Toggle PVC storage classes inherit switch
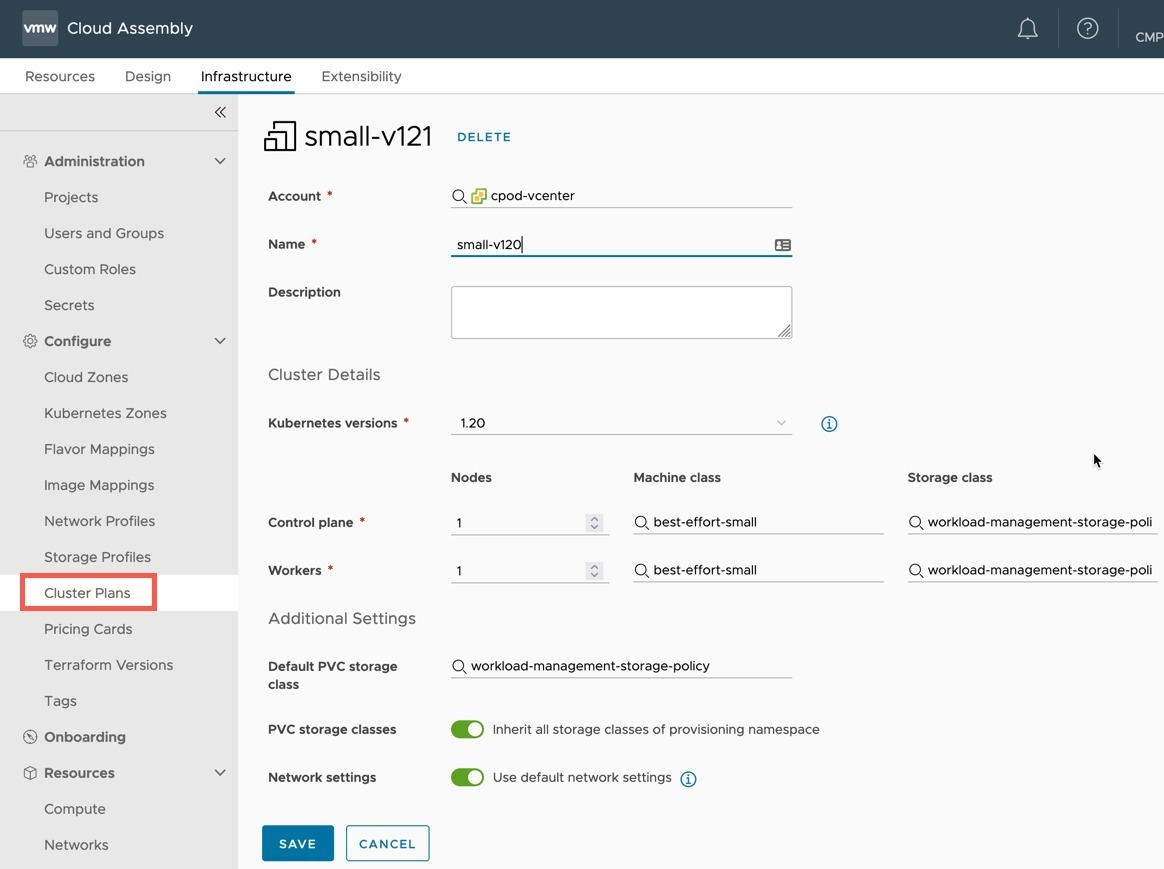This screenshot has height=869, width=1164. click(x=467, y=729)
